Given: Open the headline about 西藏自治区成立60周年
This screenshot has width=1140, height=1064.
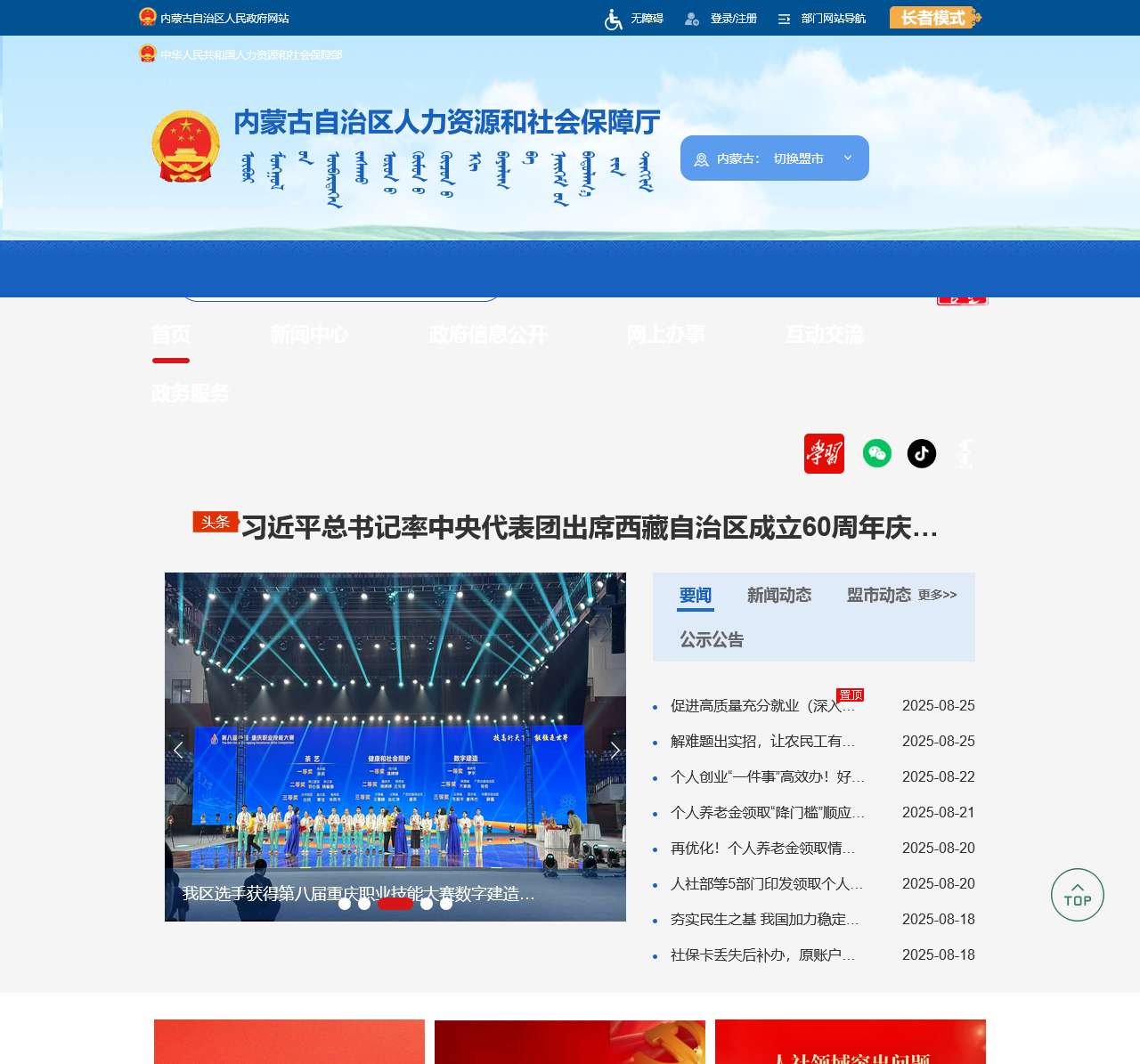Looking at the screenshot, I should pyautogui.click(x=589, y=528).
